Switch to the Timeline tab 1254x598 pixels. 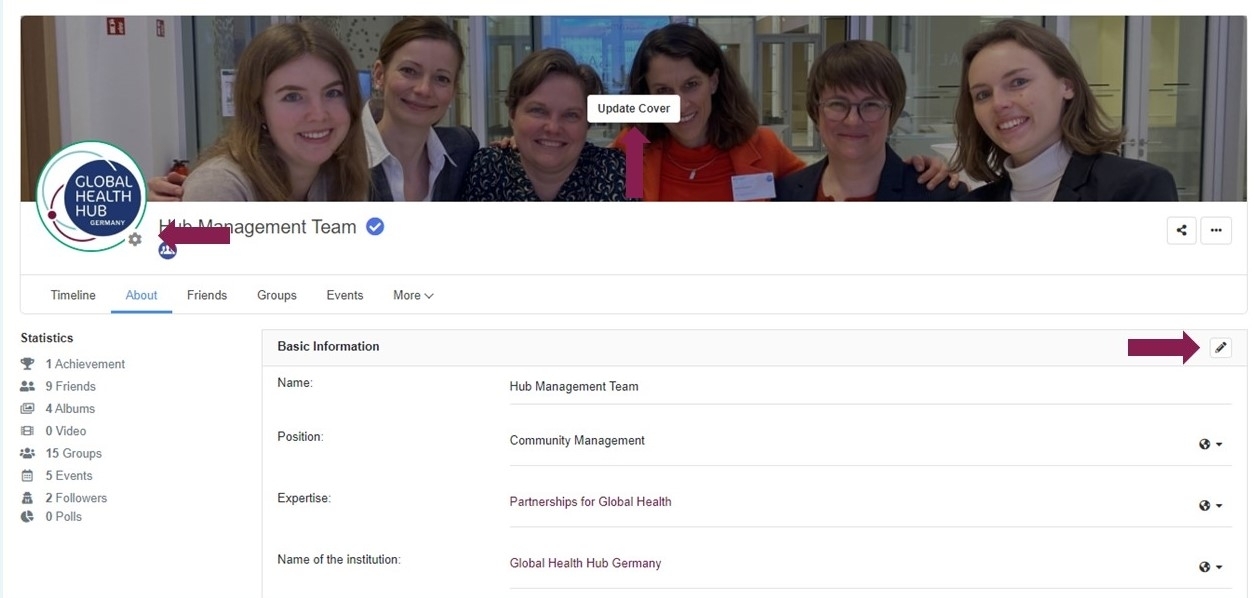[x=73, y=295]
